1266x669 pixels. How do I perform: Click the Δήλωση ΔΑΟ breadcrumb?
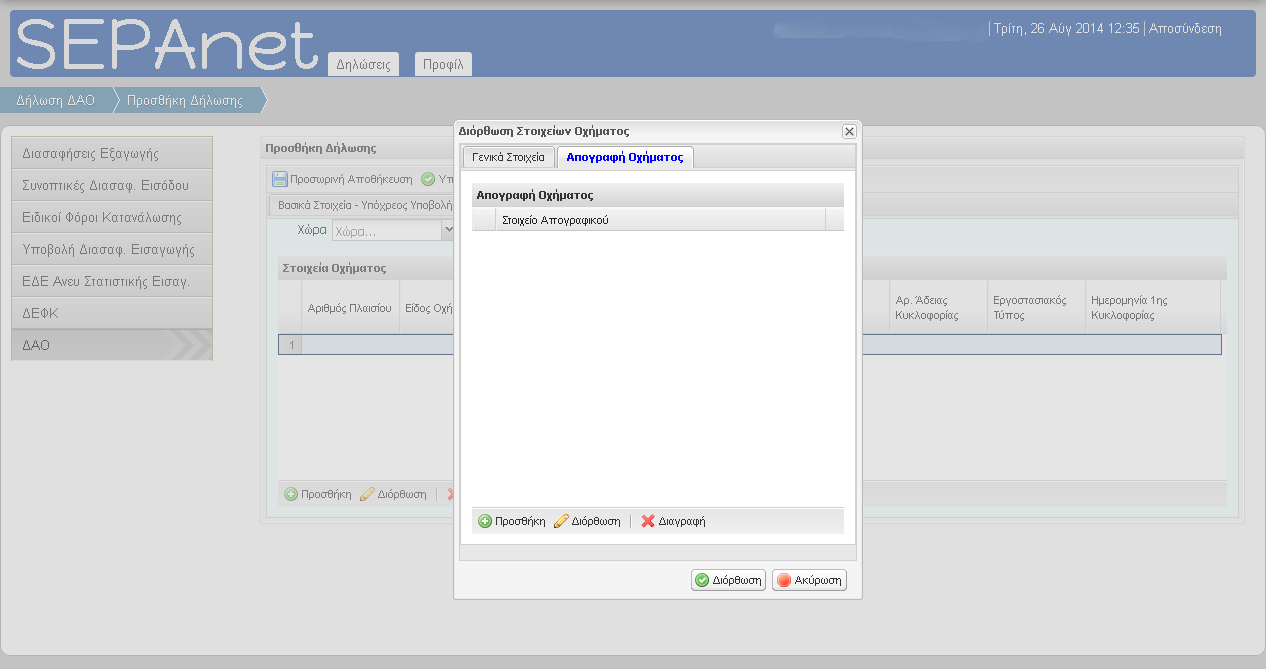click(56, 100)
